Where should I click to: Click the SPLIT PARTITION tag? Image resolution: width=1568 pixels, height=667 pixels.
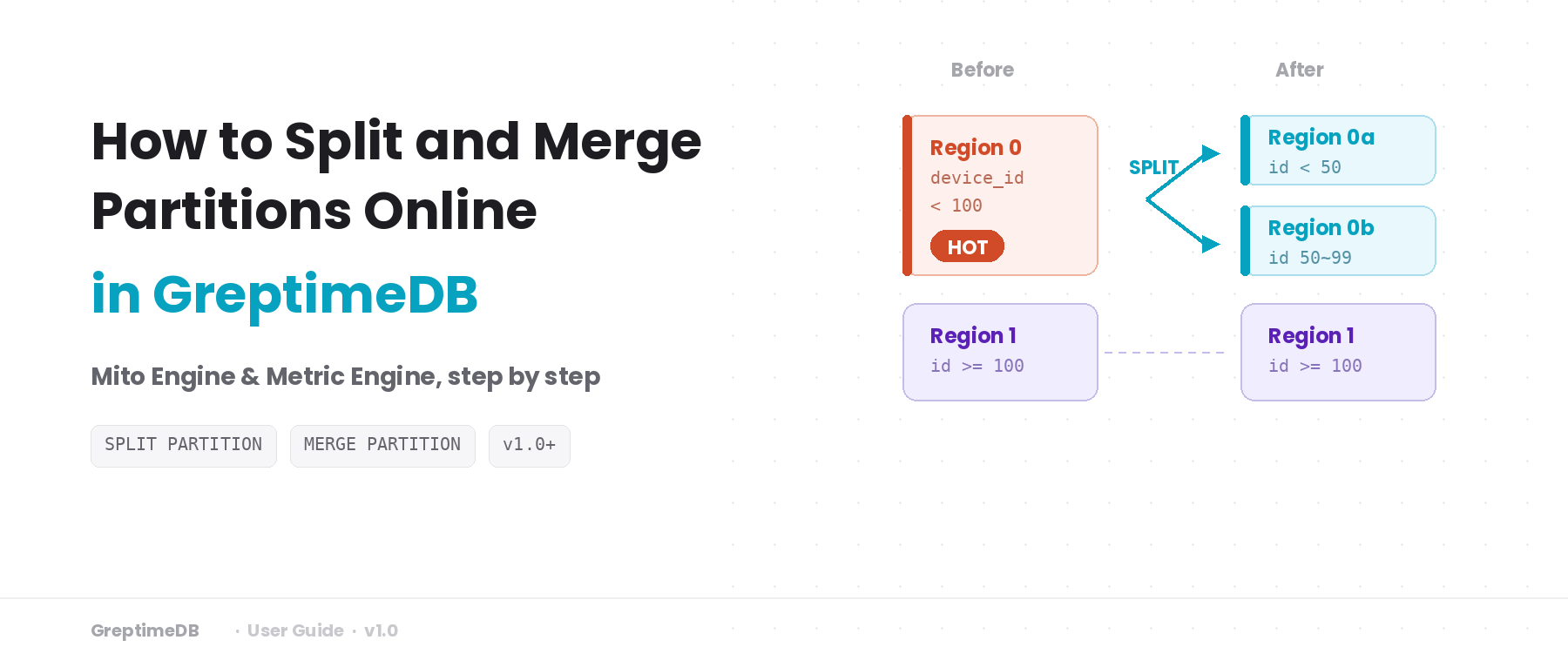183,446
